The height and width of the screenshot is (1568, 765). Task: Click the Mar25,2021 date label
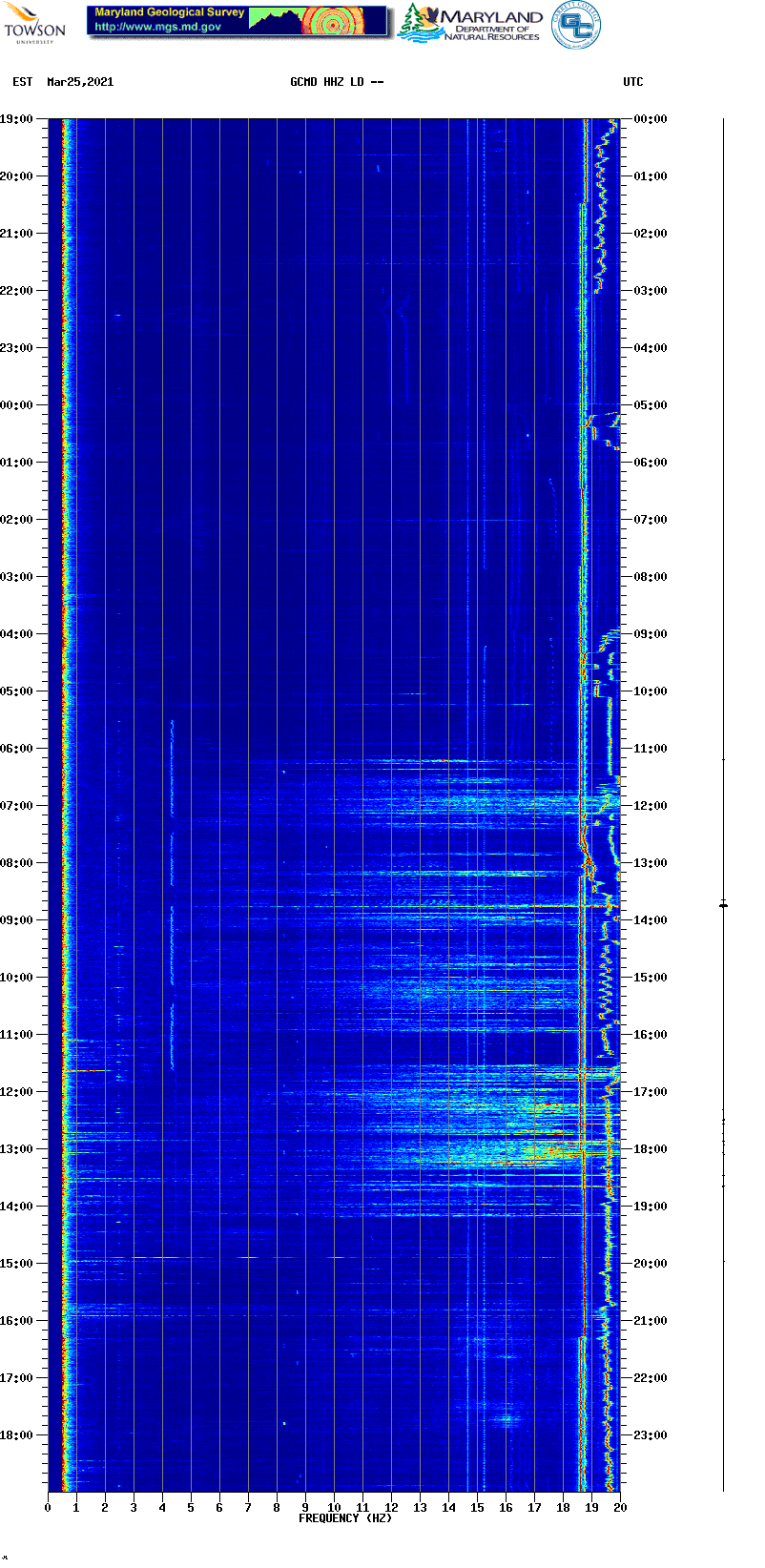point(80,82)
